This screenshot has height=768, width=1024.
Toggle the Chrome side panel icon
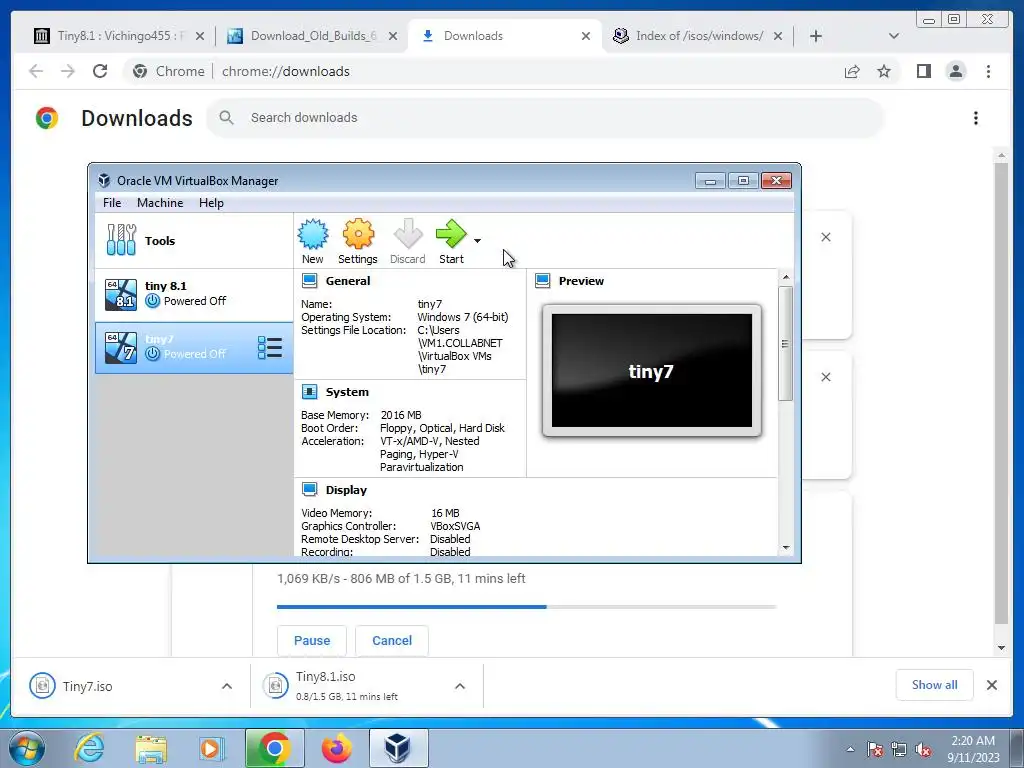[923, 71]
